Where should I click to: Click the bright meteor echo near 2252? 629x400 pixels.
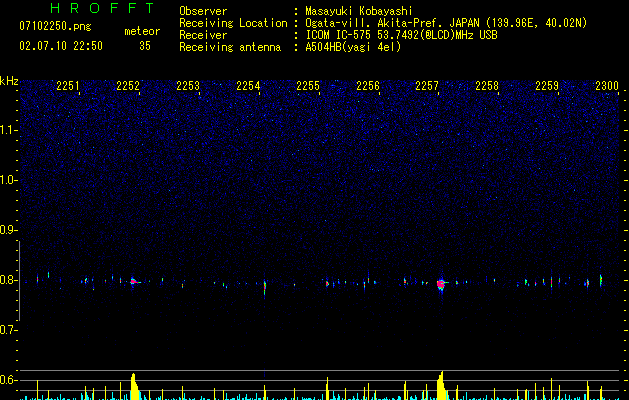pyautogui.click(x=134, y=281)
